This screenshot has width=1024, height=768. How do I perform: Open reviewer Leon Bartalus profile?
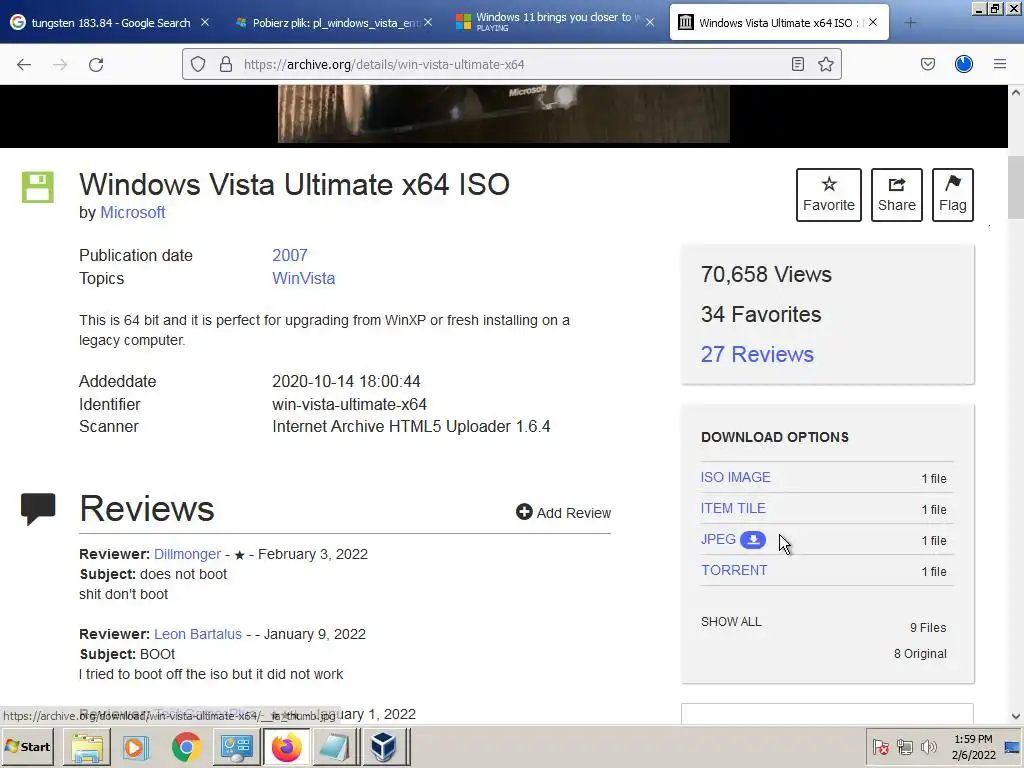point(198,634)
